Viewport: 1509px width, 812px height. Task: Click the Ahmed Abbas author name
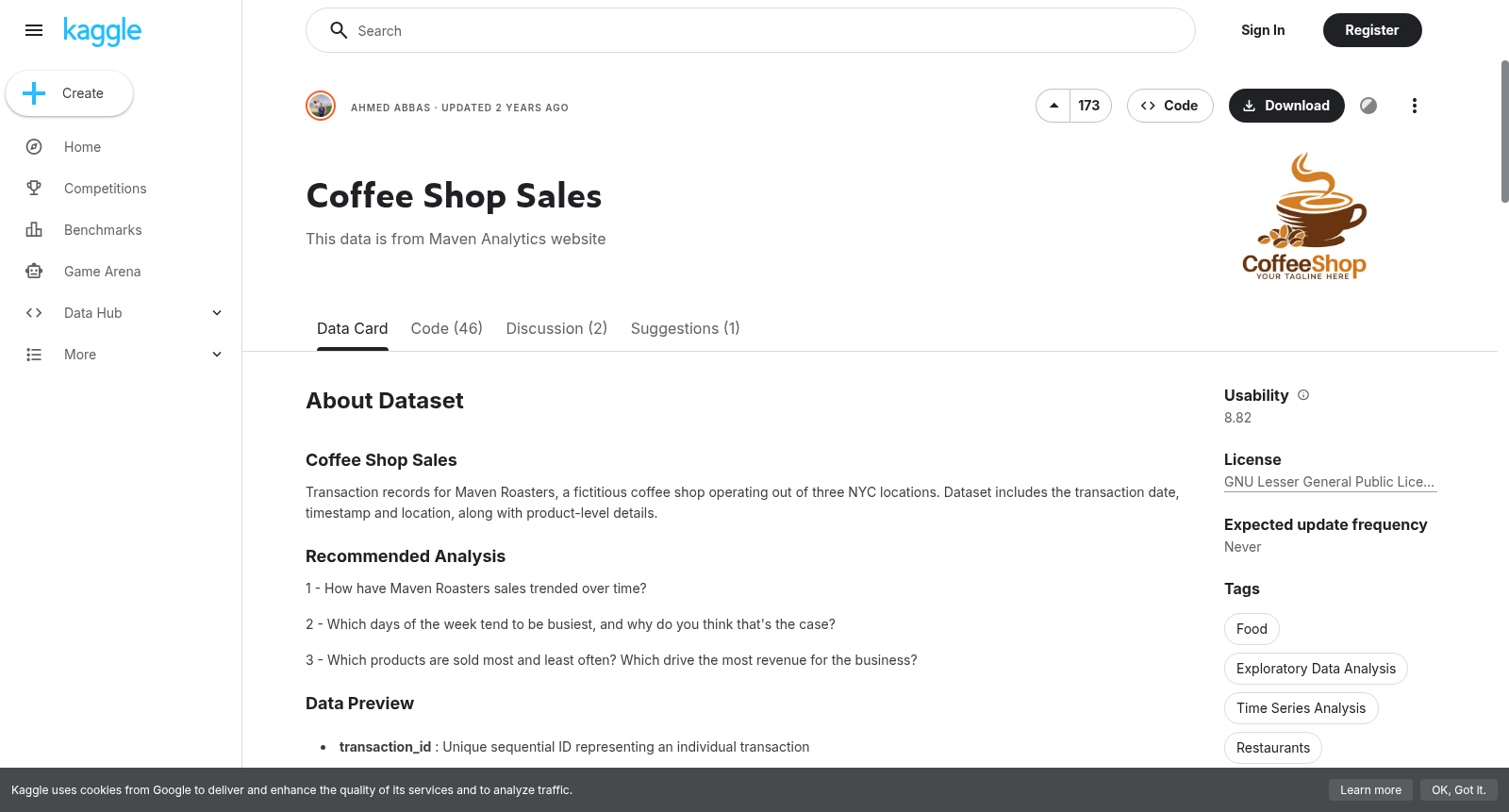[x=390, y=108]
